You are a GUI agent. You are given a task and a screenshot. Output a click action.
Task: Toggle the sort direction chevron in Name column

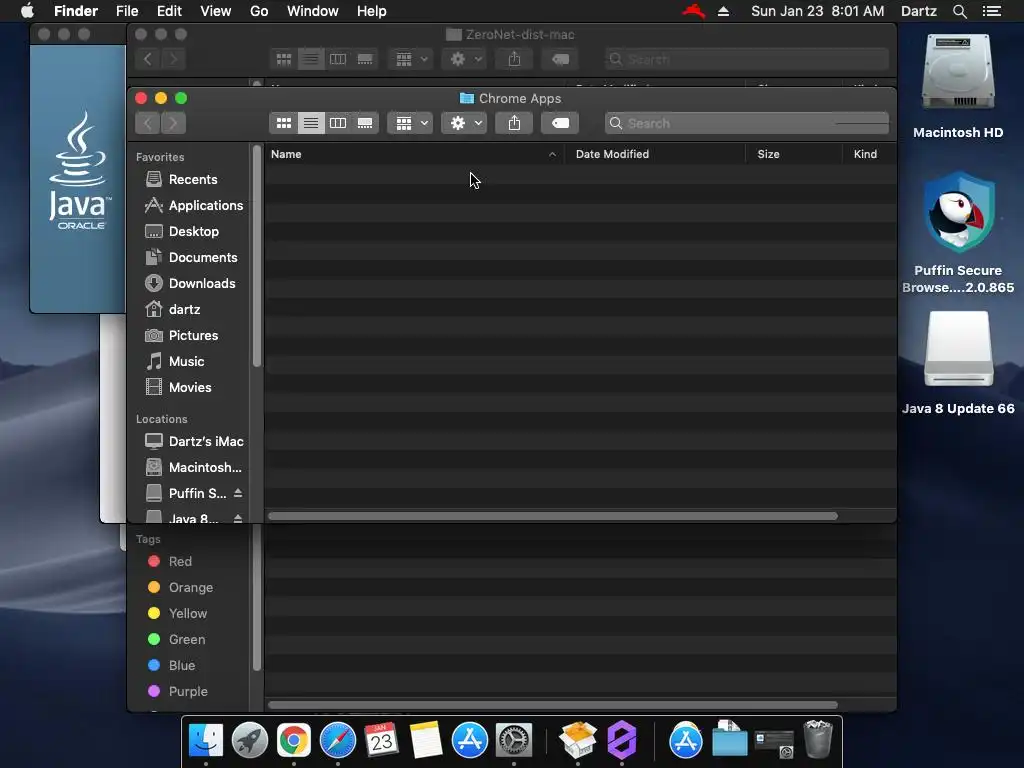tap(552, 154)
